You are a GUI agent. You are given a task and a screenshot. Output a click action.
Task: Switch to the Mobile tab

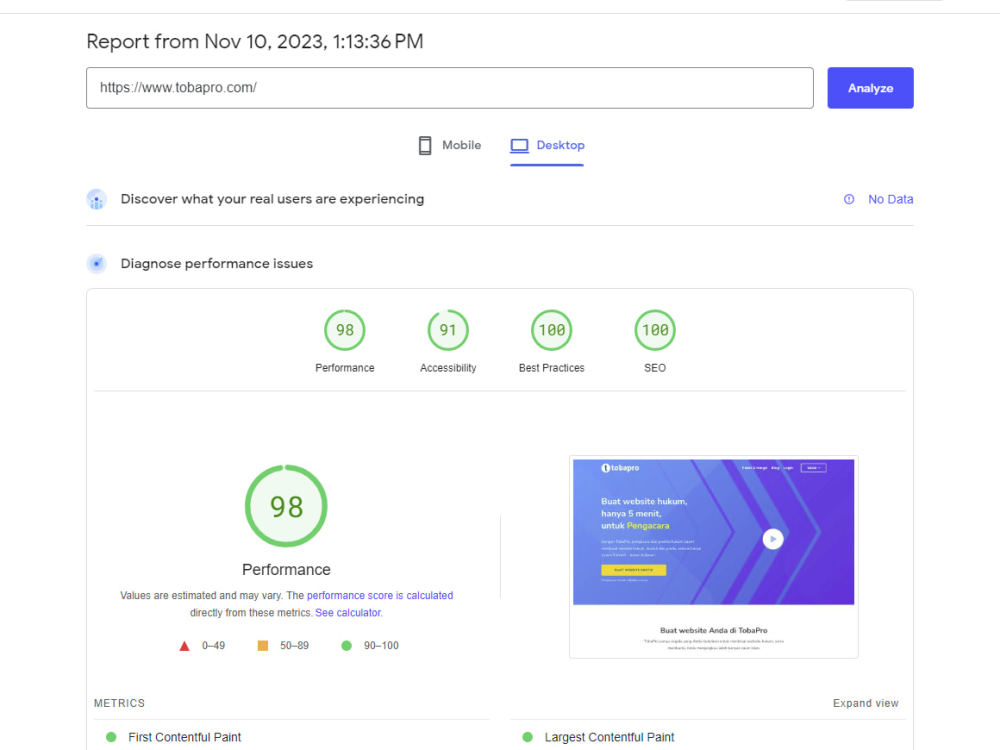(x=450, y=145)
